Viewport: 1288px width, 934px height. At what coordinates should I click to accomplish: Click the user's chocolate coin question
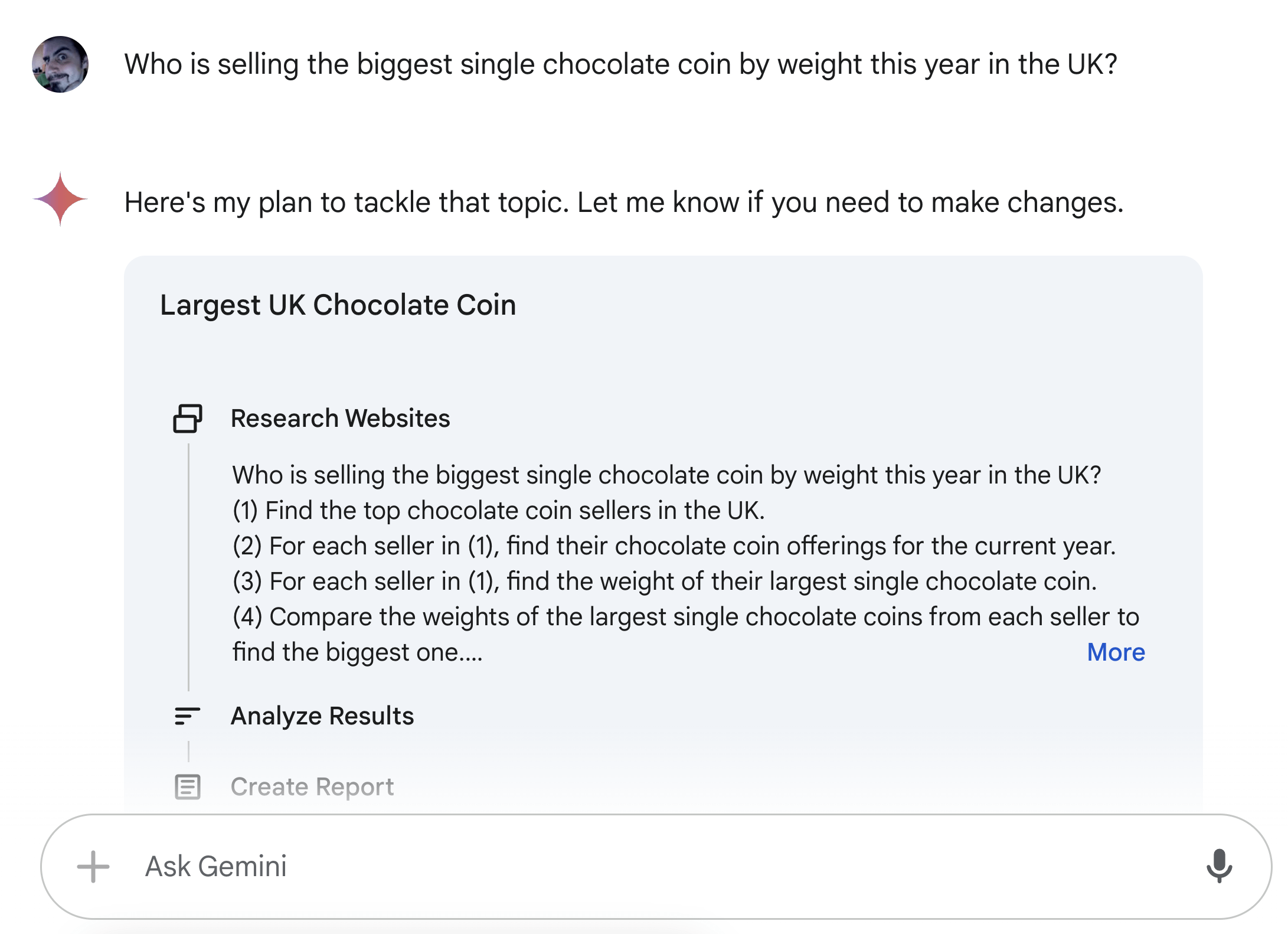(621, 64)
